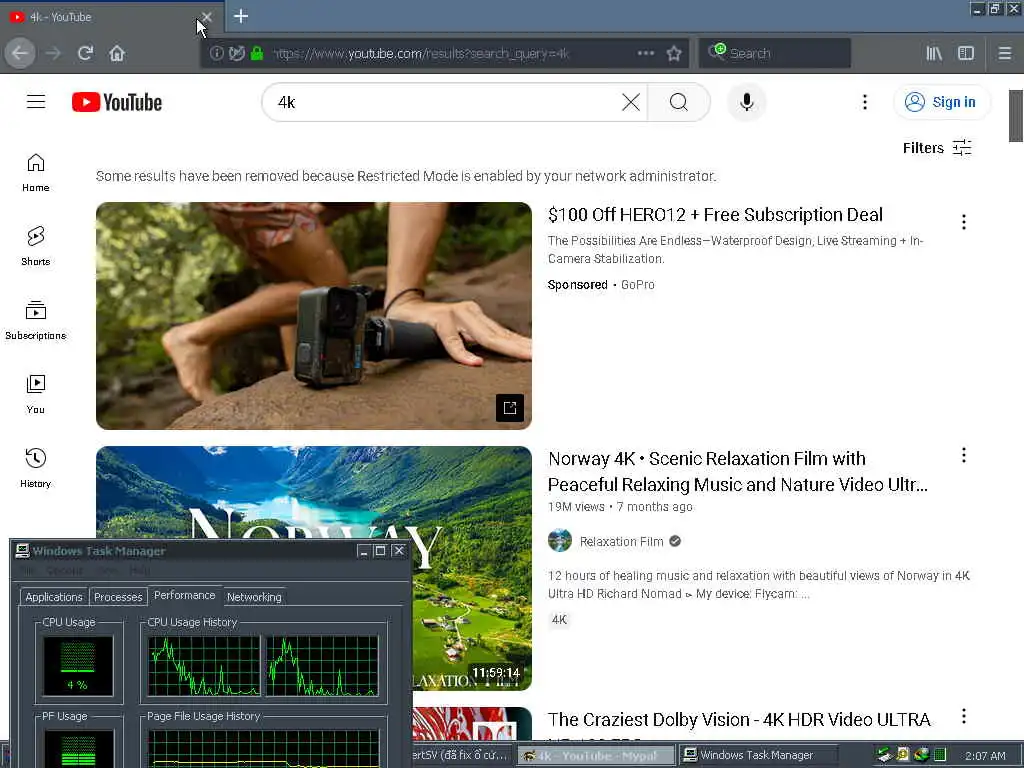
Task: Open the browser library icon
Action: click(934, 53)
